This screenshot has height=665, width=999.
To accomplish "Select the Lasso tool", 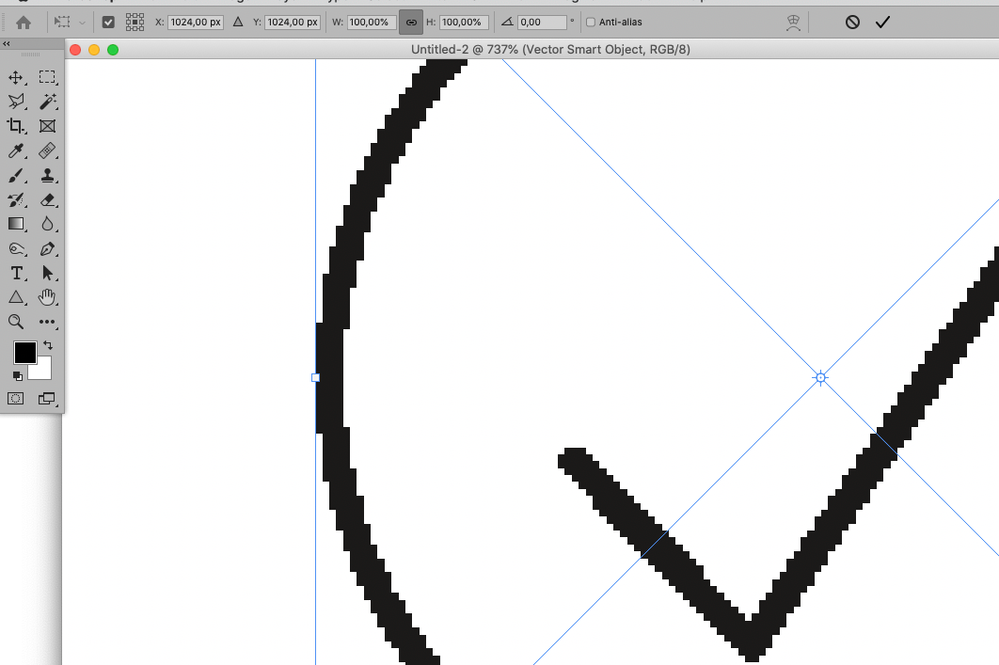I will [x=15, y=101].
